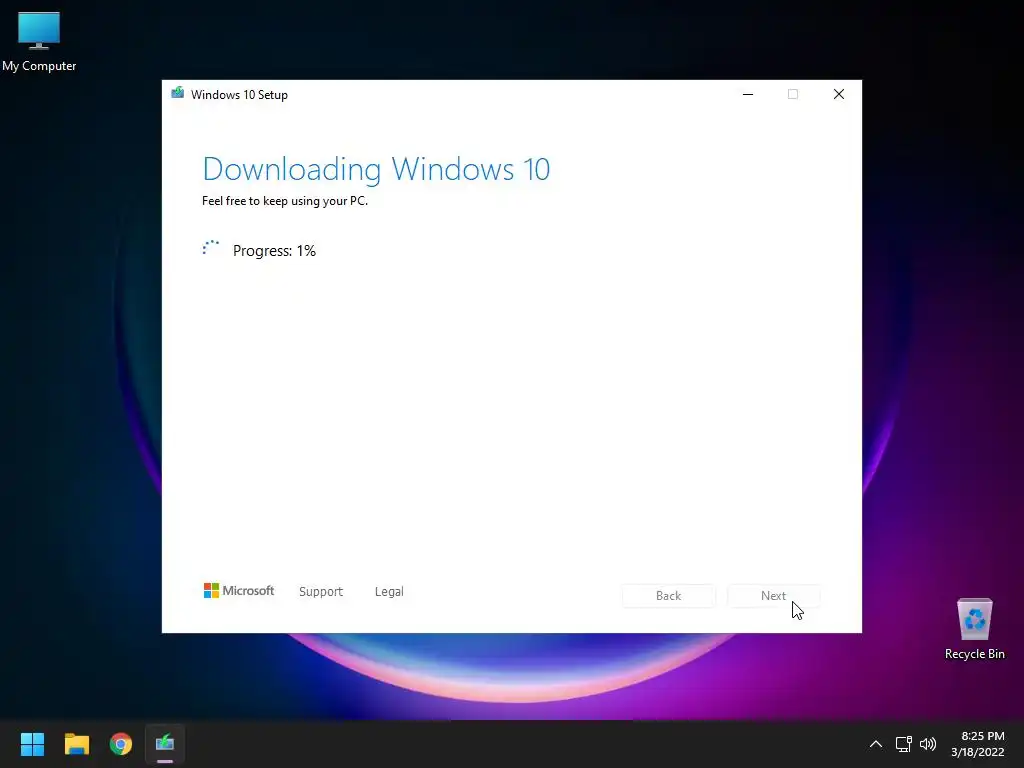
Task: Open the Recycle Bin desktop icon
Action: (974, 628)
